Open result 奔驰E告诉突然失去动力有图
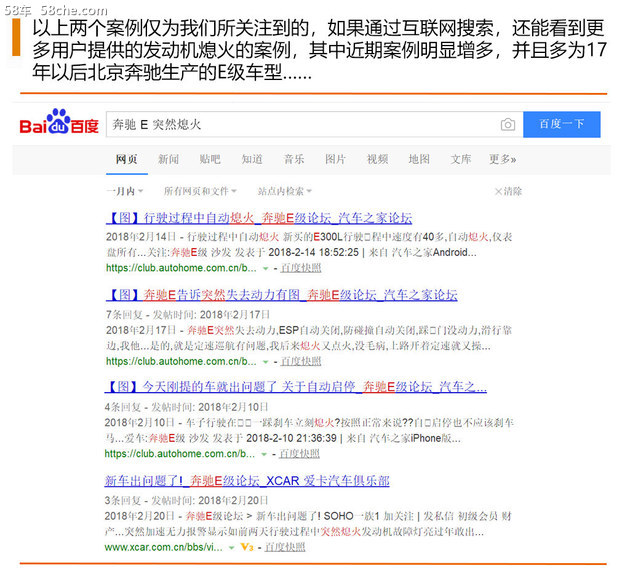This screenshot has height=581, width=630. [282, 295]
